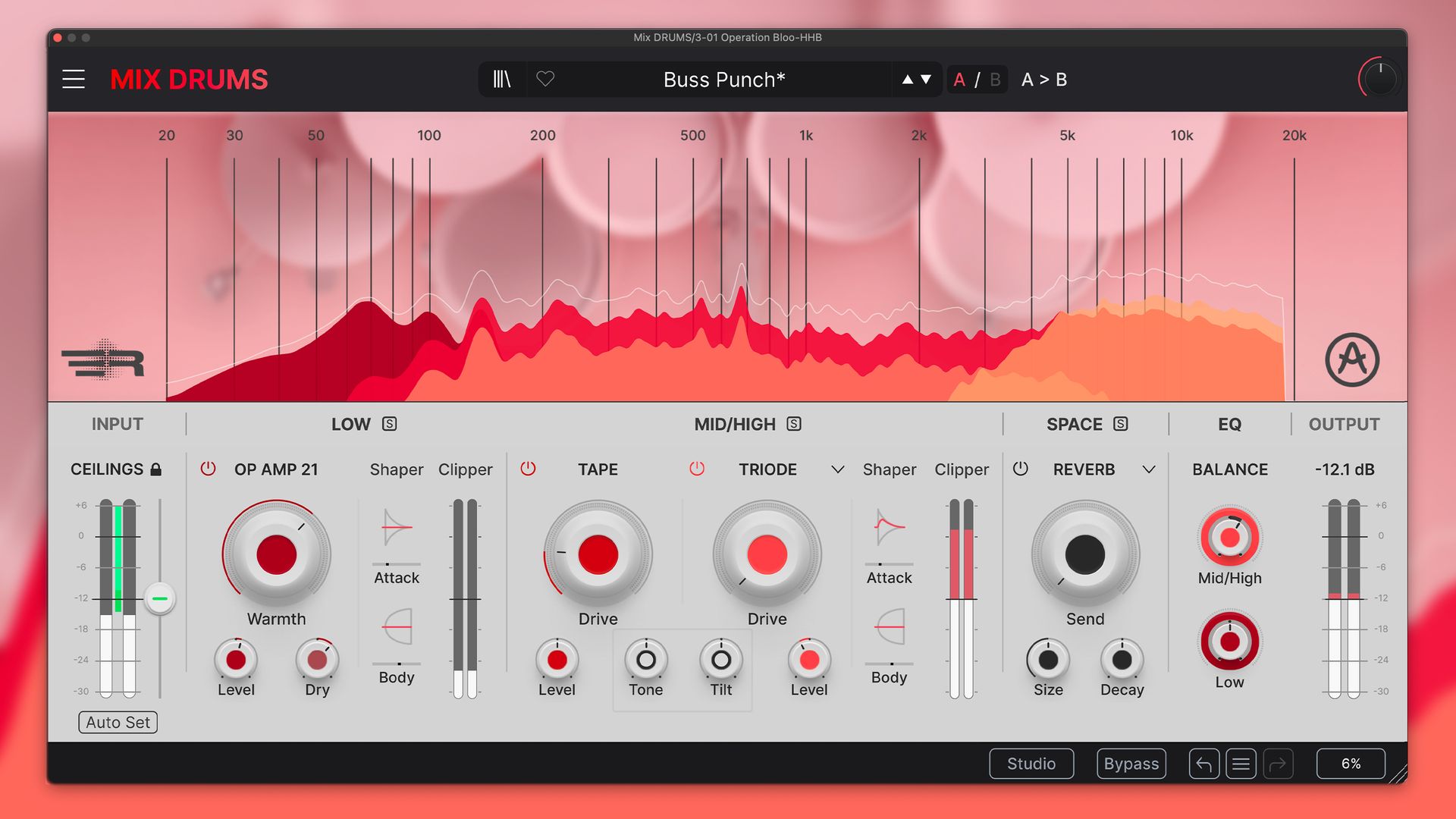Click Auto Set for input ceilings

pyautogui.click(x=118, y=722)
